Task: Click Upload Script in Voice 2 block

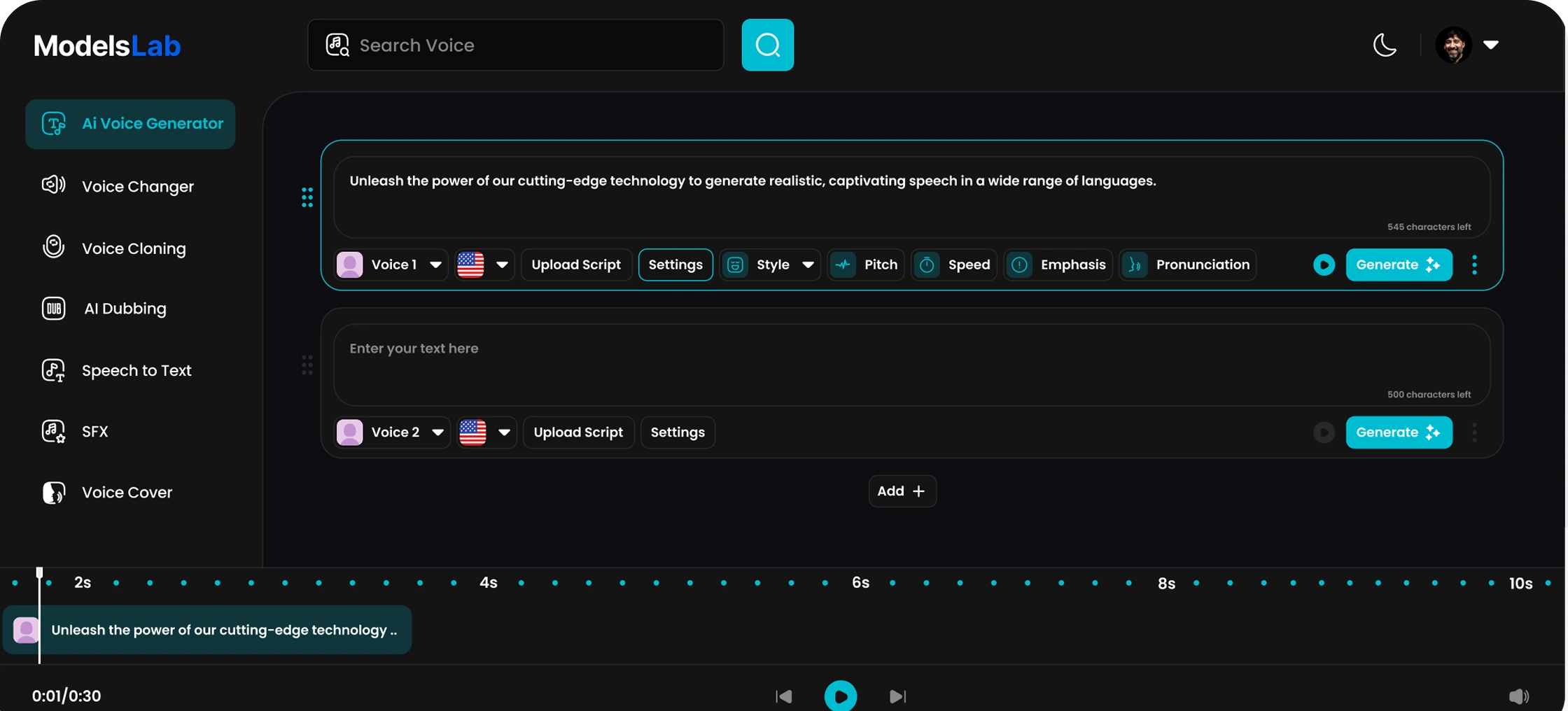Action: pyautogui.click(x=577, y=432)
